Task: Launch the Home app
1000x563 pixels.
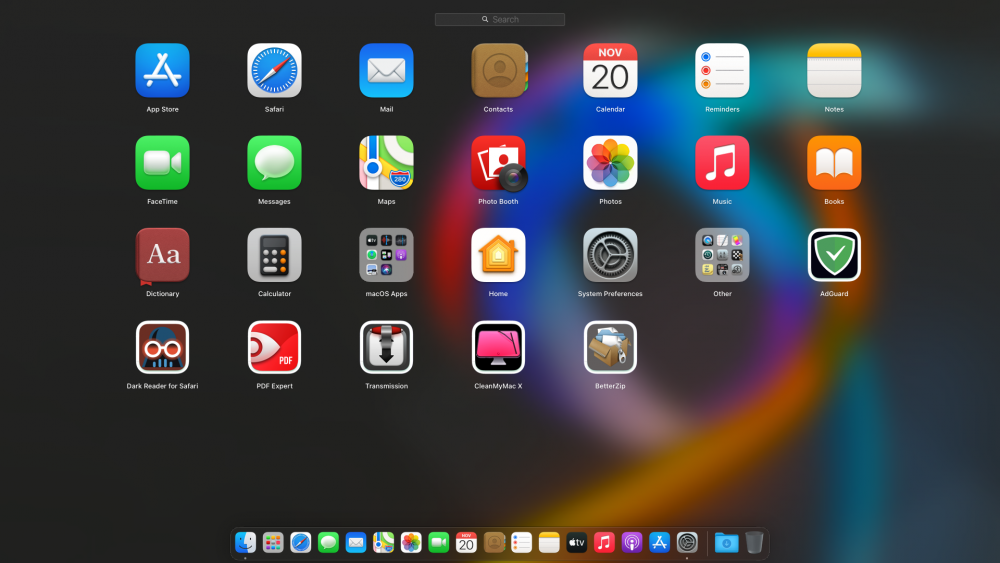Action: coord(498,255)
